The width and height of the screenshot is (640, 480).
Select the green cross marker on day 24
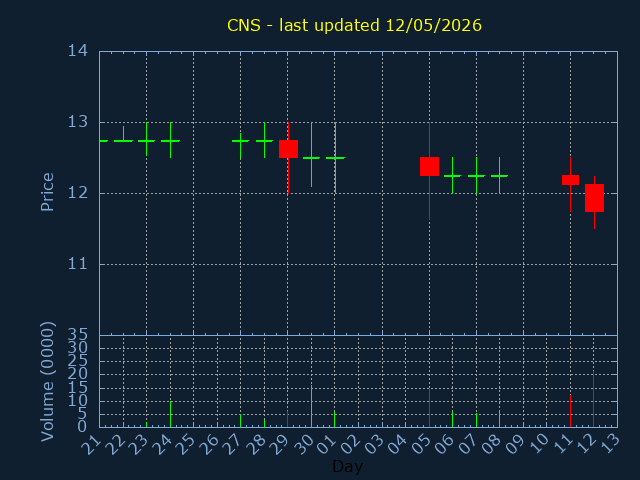pyautogui.click(x=171, y=140)
